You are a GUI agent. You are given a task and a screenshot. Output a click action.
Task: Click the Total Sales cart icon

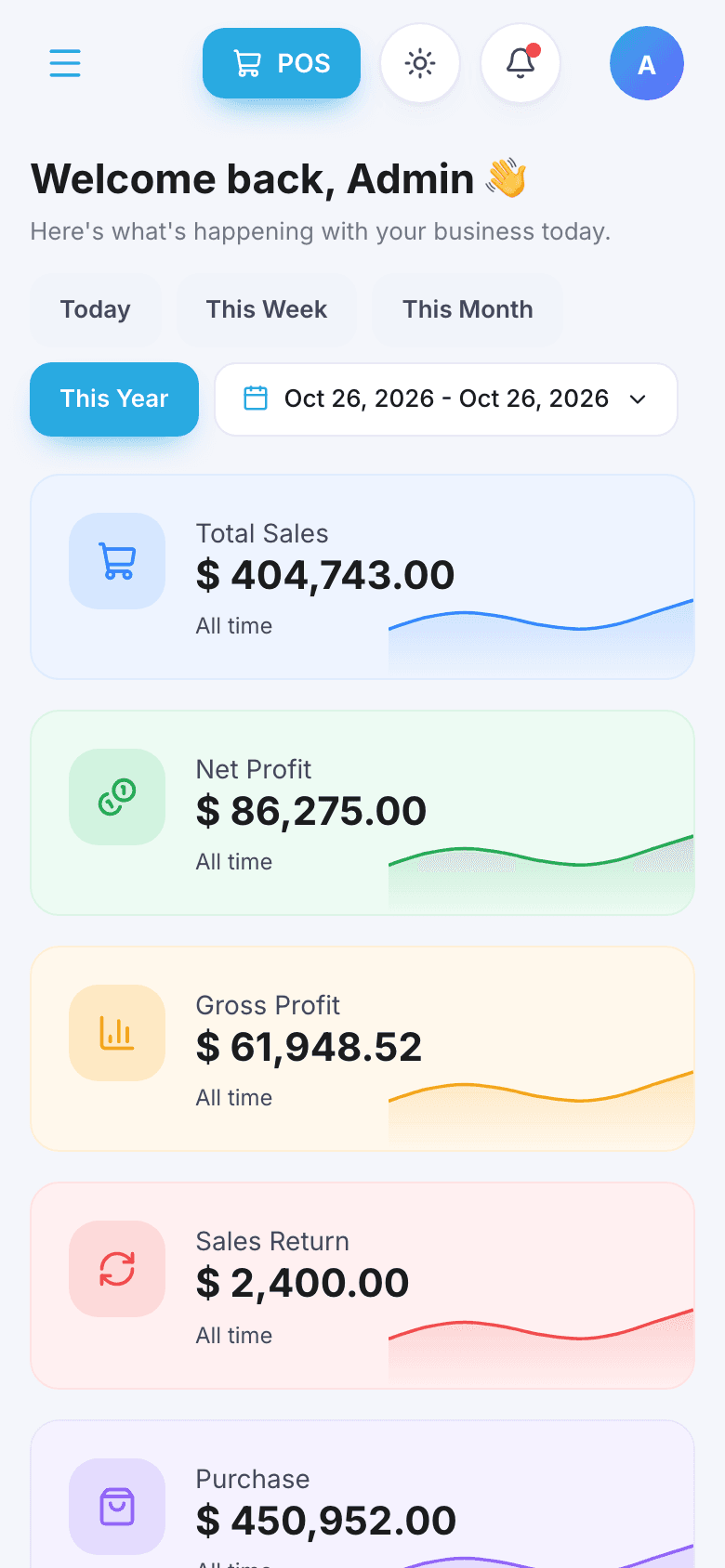[x=117, y=561]
